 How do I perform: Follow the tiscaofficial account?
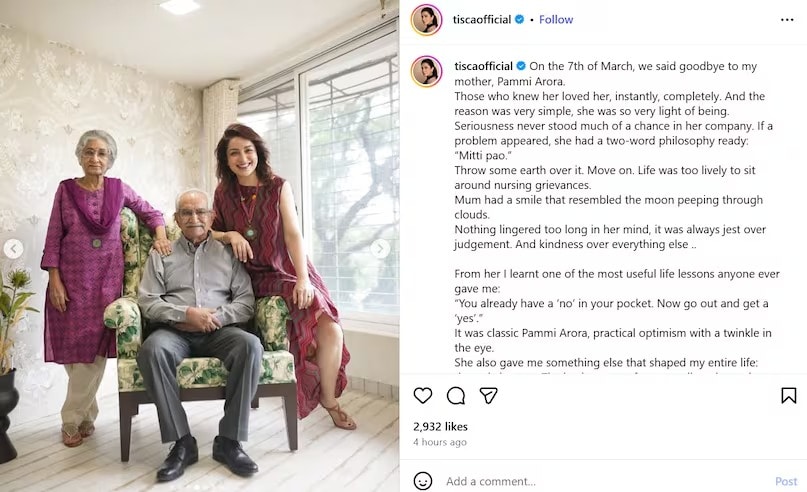[557, 19]
